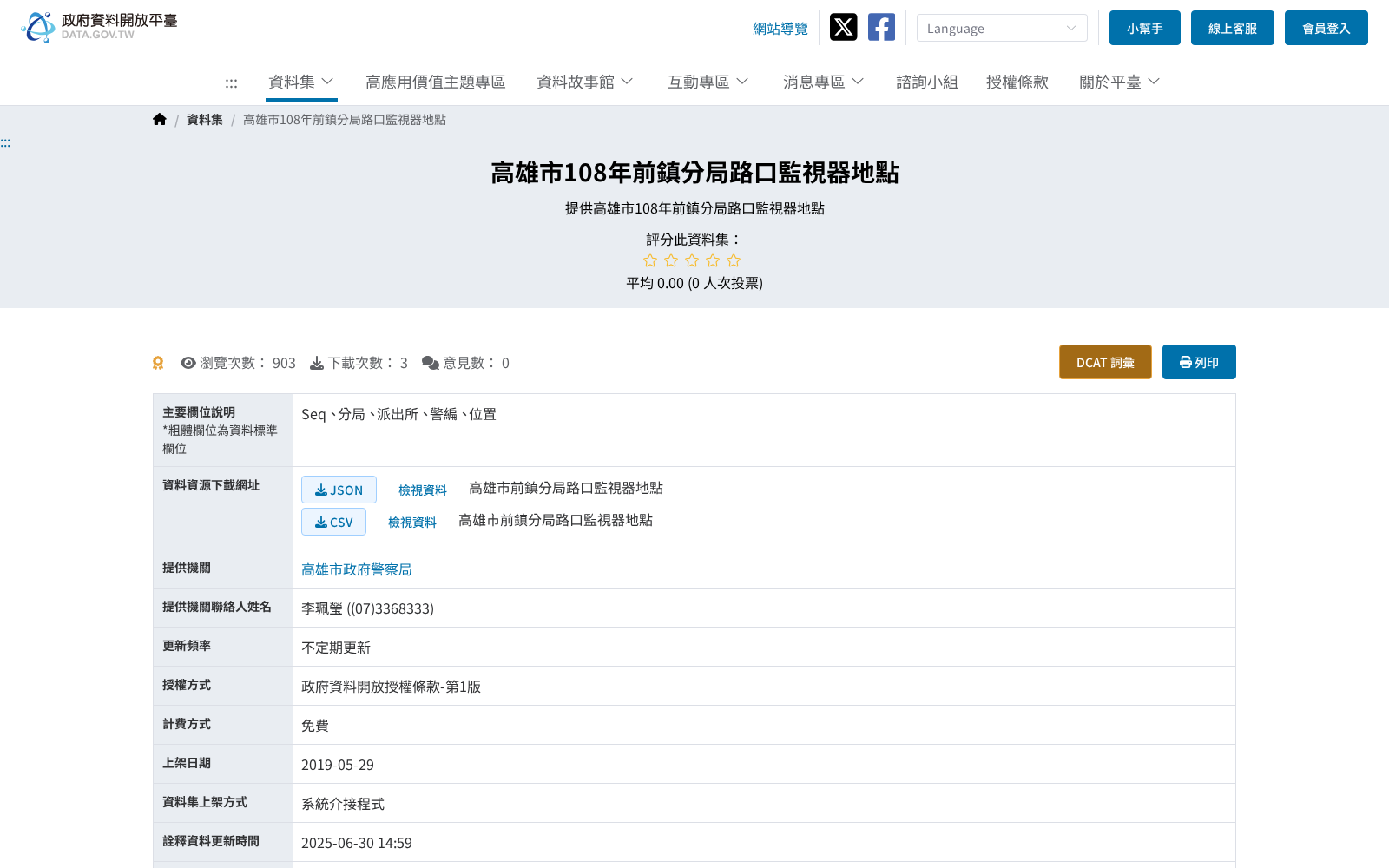Click the DCAT 詞彙 button
This screenshot has height=868, width=1389.
click(1105, 362)
